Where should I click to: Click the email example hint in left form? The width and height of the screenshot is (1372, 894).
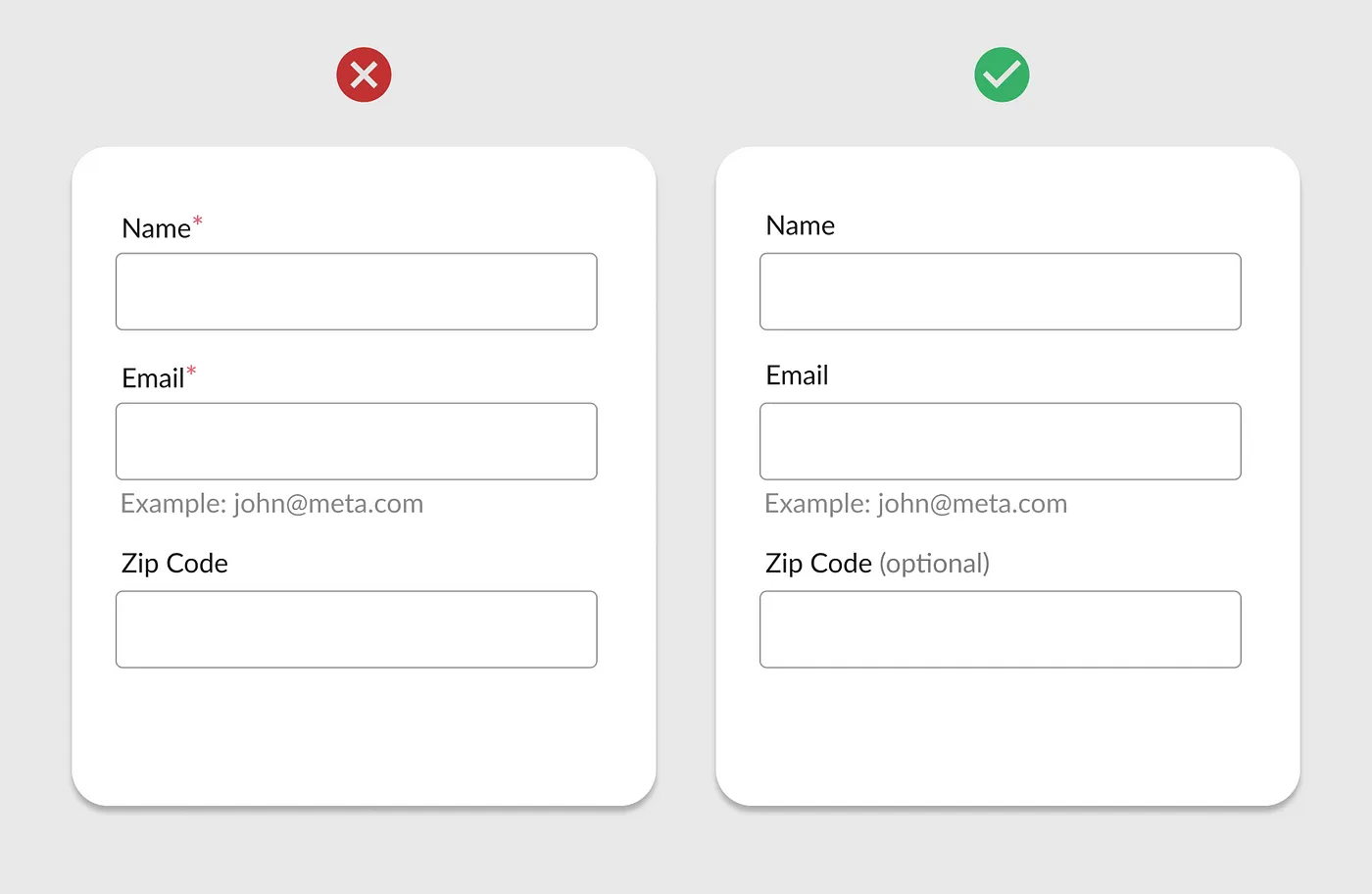point(271,504)
